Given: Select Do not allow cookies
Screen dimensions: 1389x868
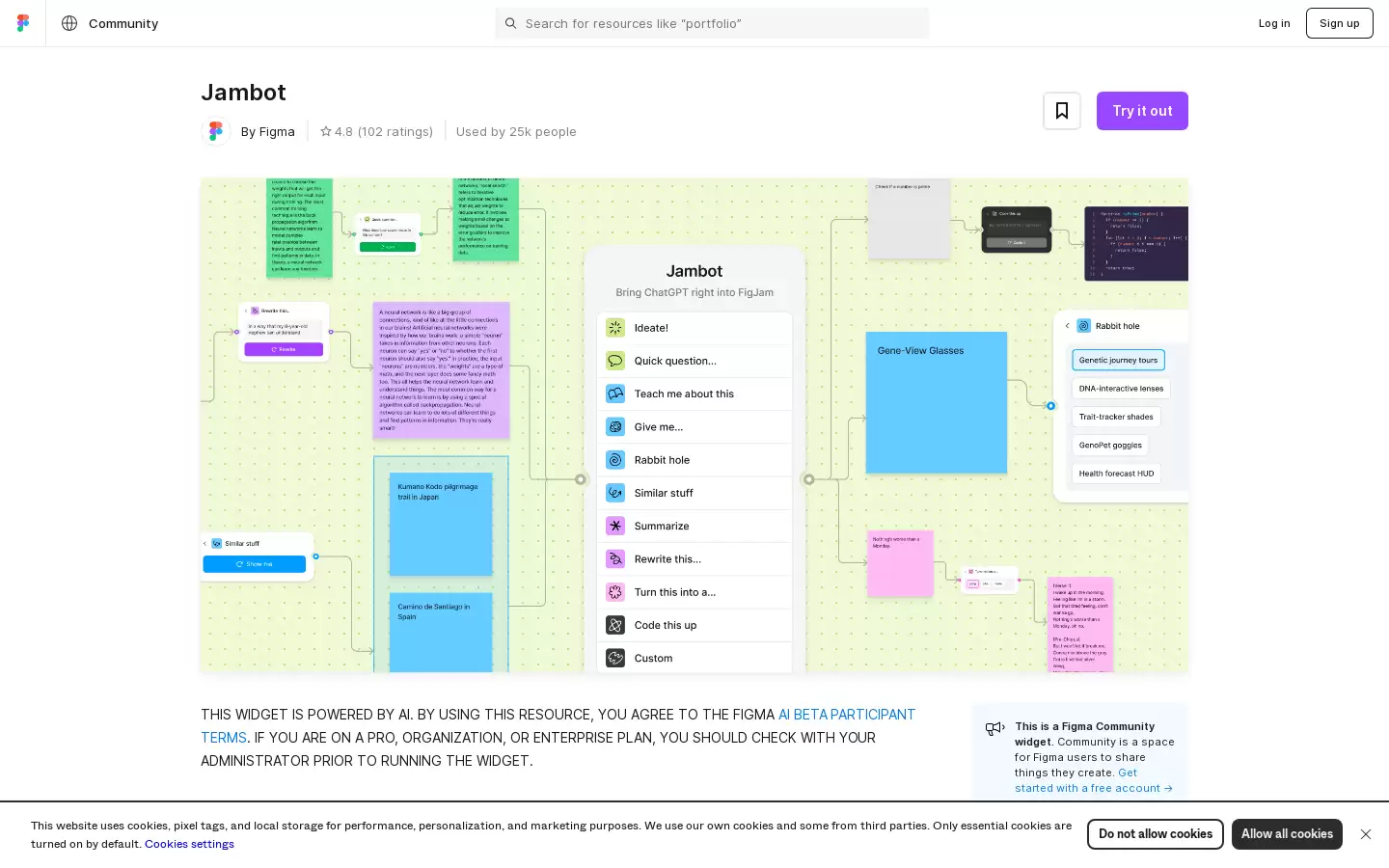Looking at the screenshot, I should pos(1156,834).
